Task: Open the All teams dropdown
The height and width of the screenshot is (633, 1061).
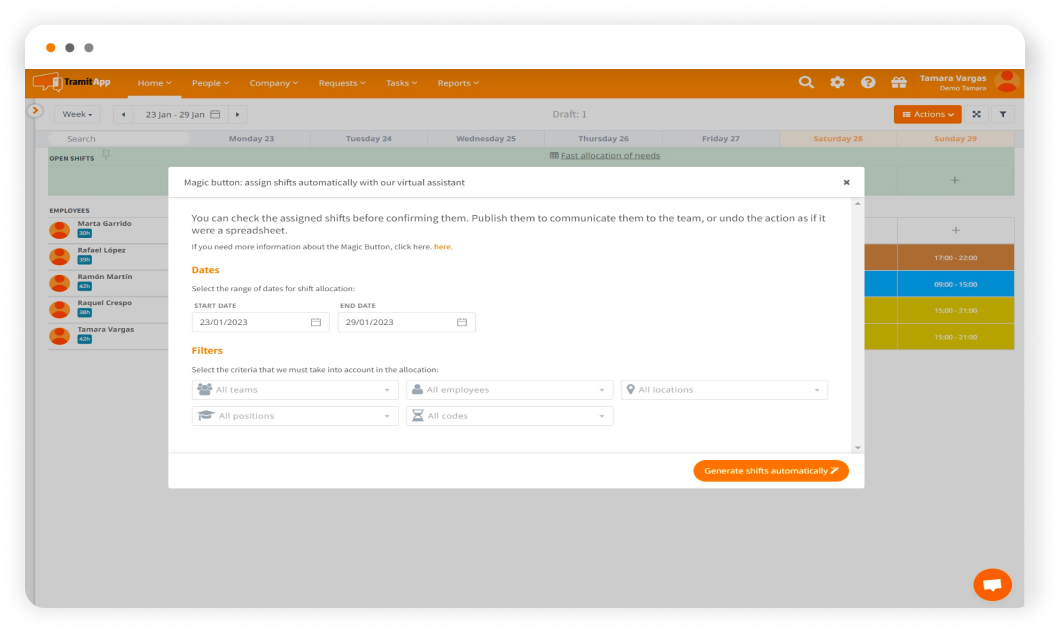Action: (294, 390)
